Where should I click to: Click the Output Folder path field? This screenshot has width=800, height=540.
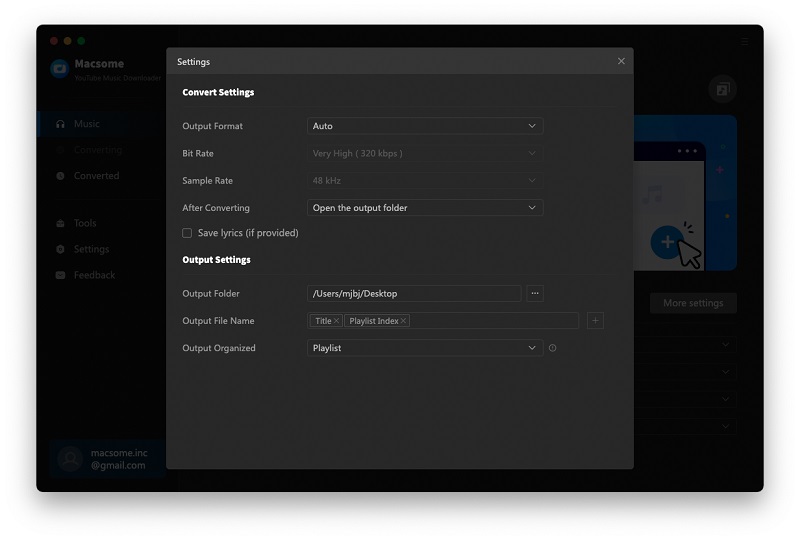414,293
